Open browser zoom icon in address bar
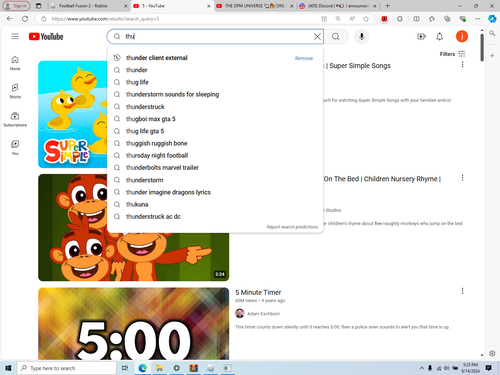500x375 pixels. (338, 19)
